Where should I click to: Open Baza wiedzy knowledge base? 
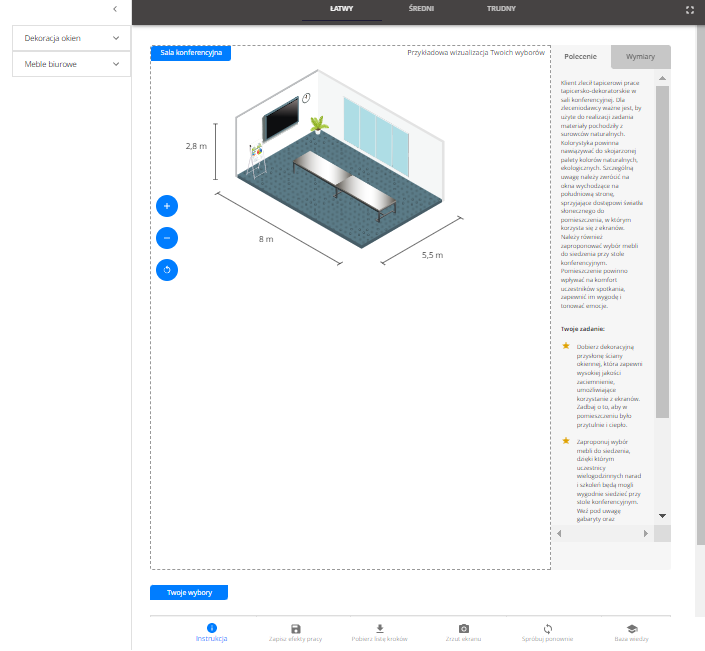[632, 628]
